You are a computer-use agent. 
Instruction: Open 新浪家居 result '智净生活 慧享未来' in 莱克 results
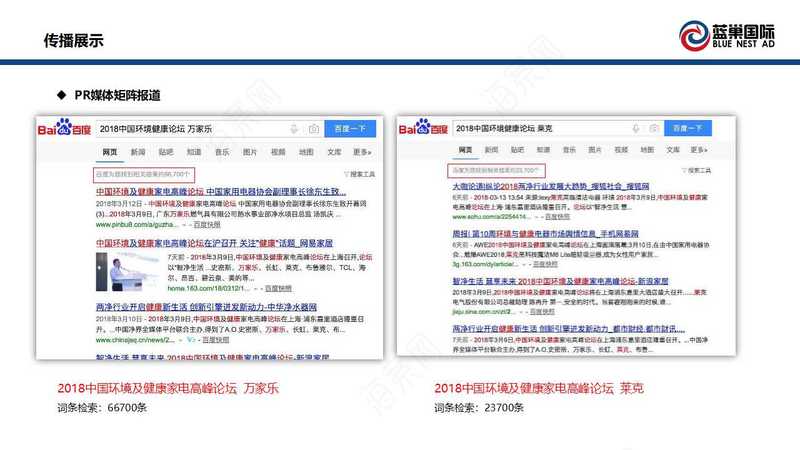[560, 281]
